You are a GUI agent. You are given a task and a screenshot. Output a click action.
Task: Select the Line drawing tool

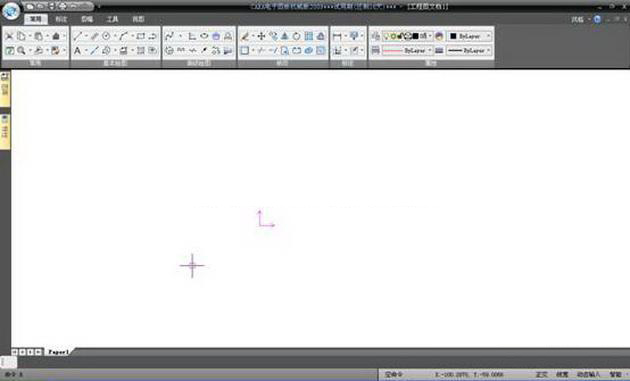point(78,37)
